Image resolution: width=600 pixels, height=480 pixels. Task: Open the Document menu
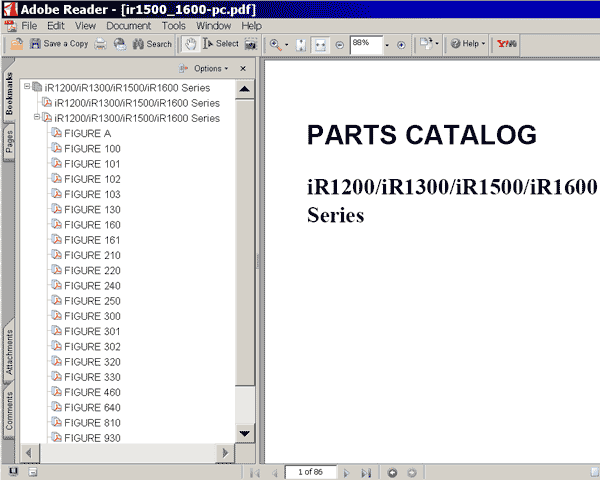pos(129,26)
